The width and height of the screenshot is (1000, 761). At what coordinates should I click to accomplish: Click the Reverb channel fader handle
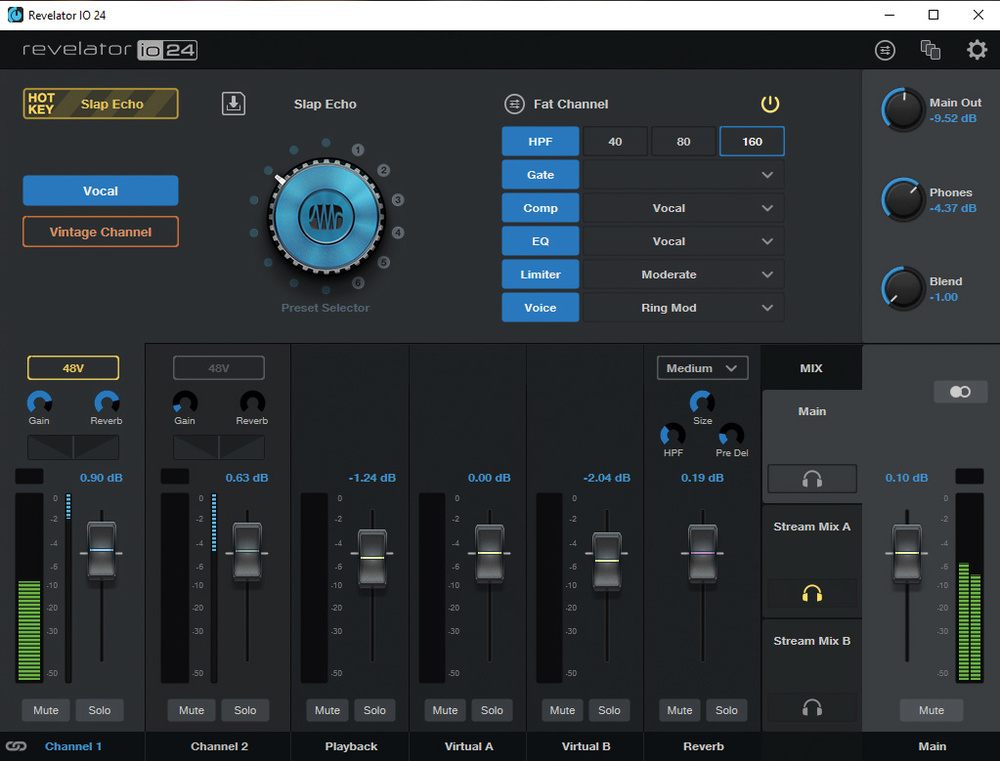703,552
